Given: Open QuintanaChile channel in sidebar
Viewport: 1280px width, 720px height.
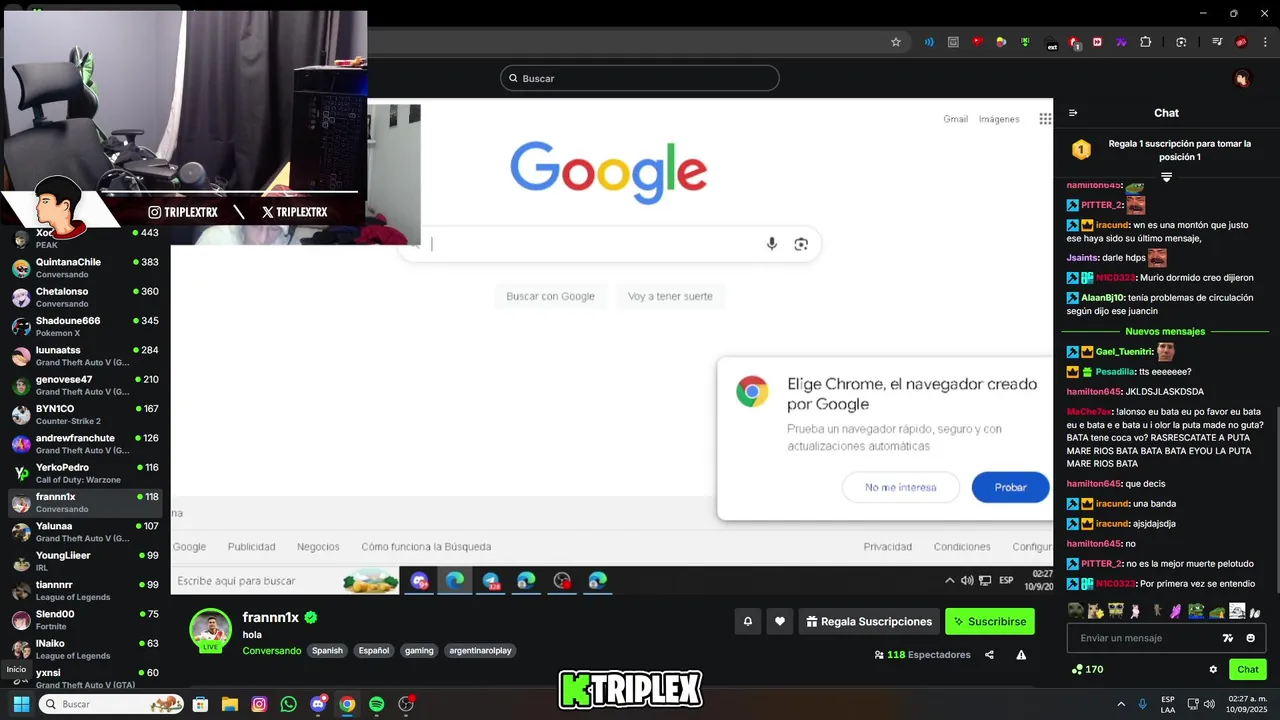Looking at the screenshot, I should 85,268.
